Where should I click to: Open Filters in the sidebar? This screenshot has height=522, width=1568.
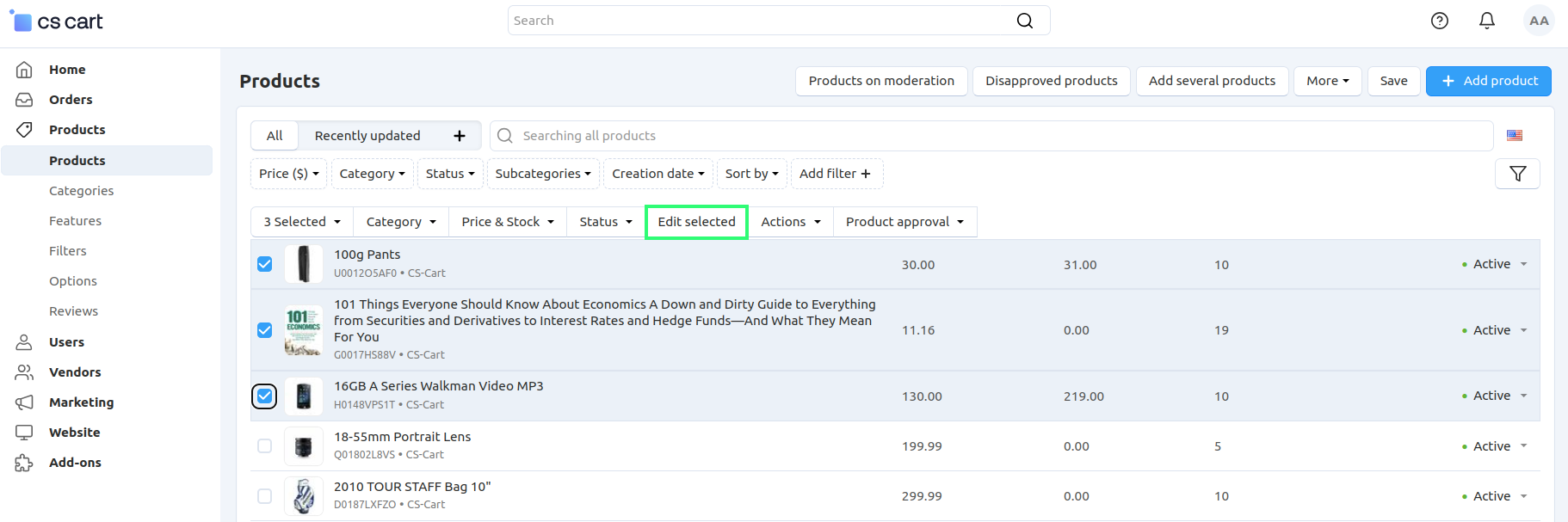(x=68, y=251)
